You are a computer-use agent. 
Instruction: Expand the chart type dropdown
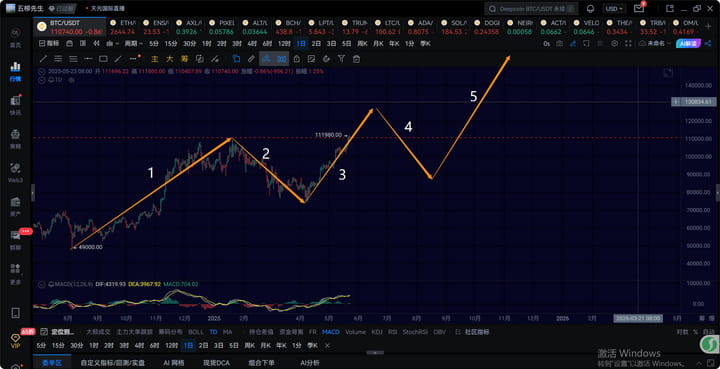coord(112,44)
